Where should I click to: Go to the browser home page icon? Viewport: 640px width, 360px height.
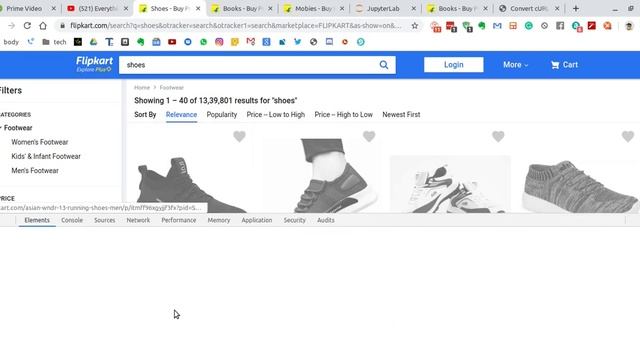pyautogui.click(x=43, y=26)
